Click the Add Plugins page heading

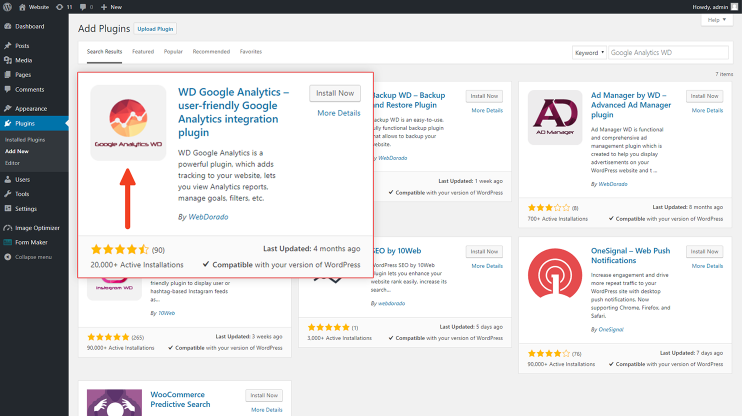(x=104, y=28)
